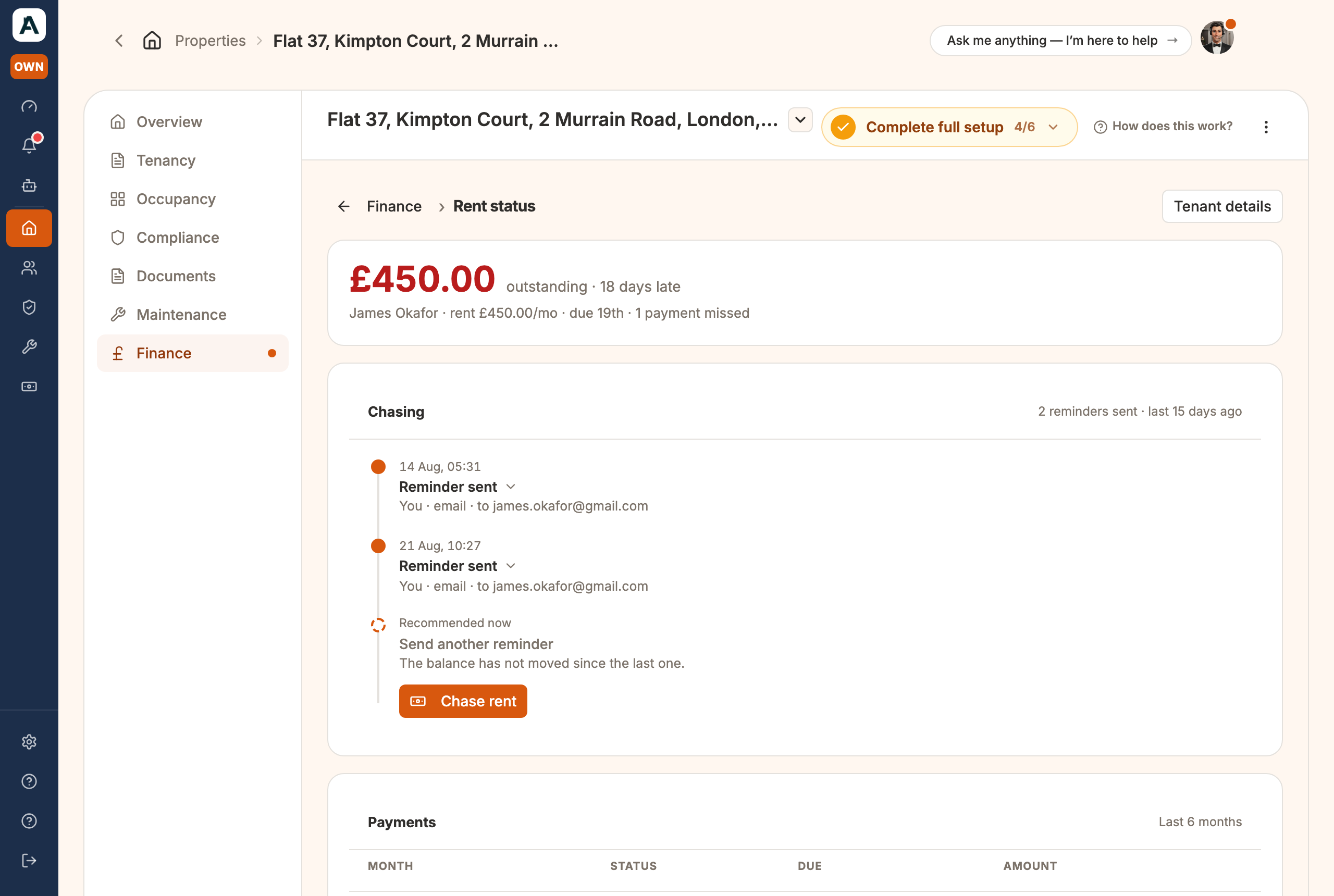This screenshot has width=1334, height=896.
Task: Expand Complete full setup 4/6 pill
Action: (949, 127)
